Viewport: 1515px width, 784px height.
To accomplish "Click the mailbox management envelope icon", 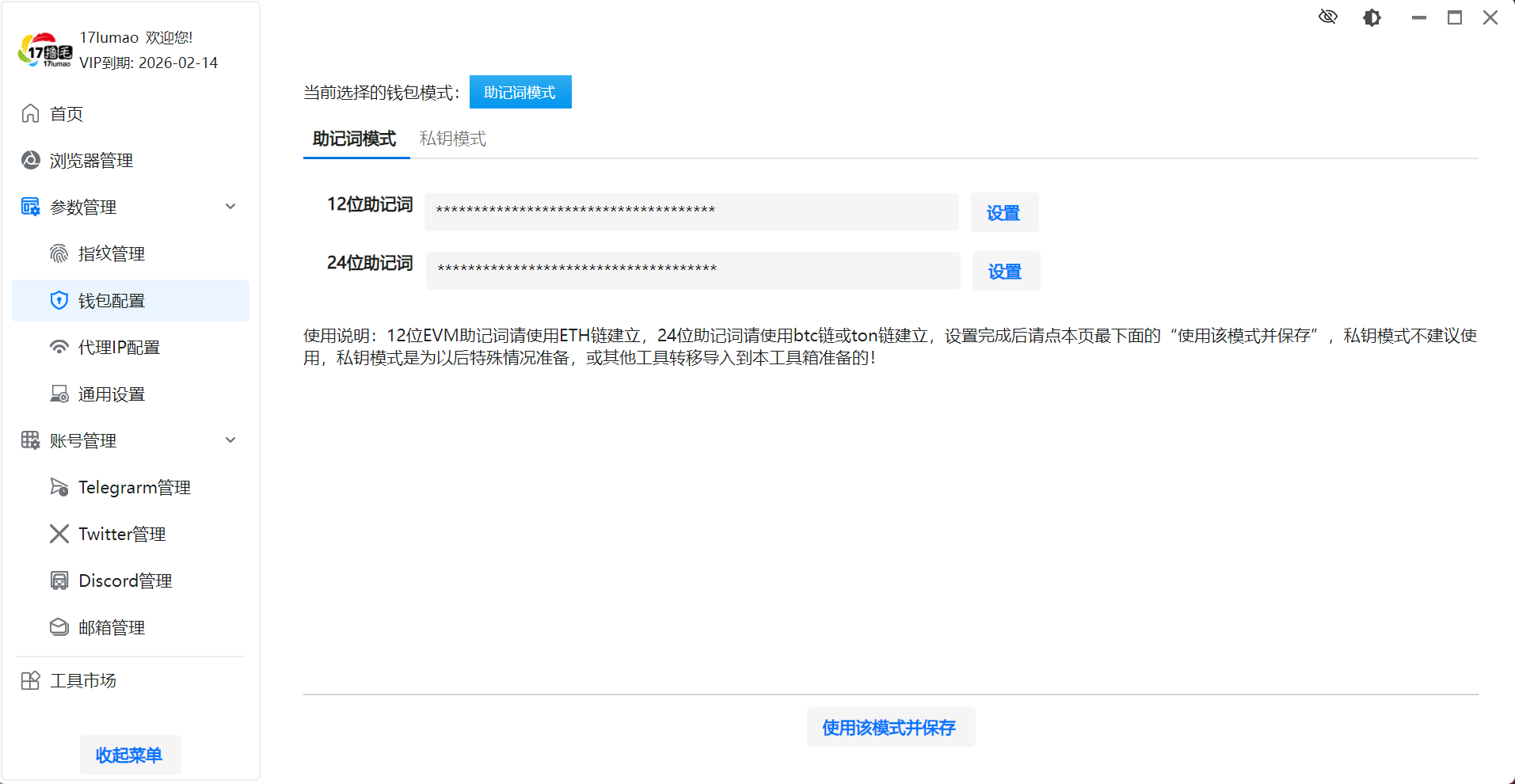I will tap(59, 627).
